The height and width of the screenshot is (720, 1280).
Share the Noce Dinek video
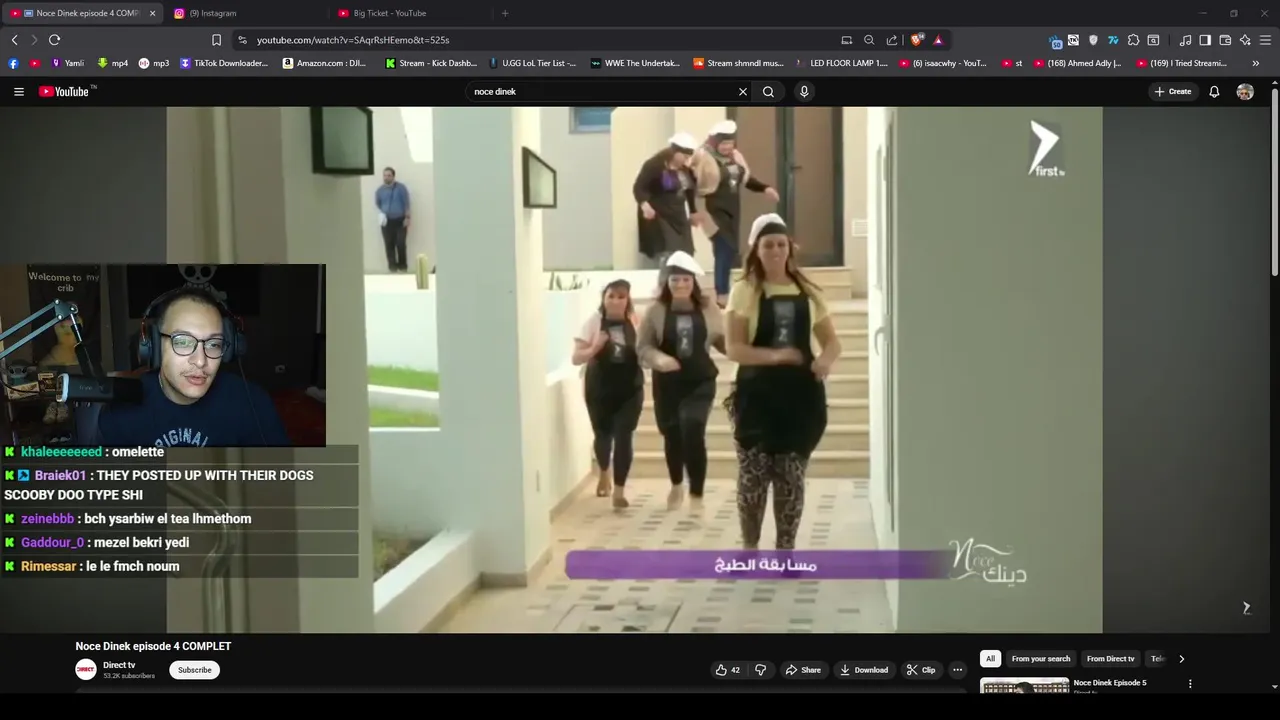coord(803,670)
